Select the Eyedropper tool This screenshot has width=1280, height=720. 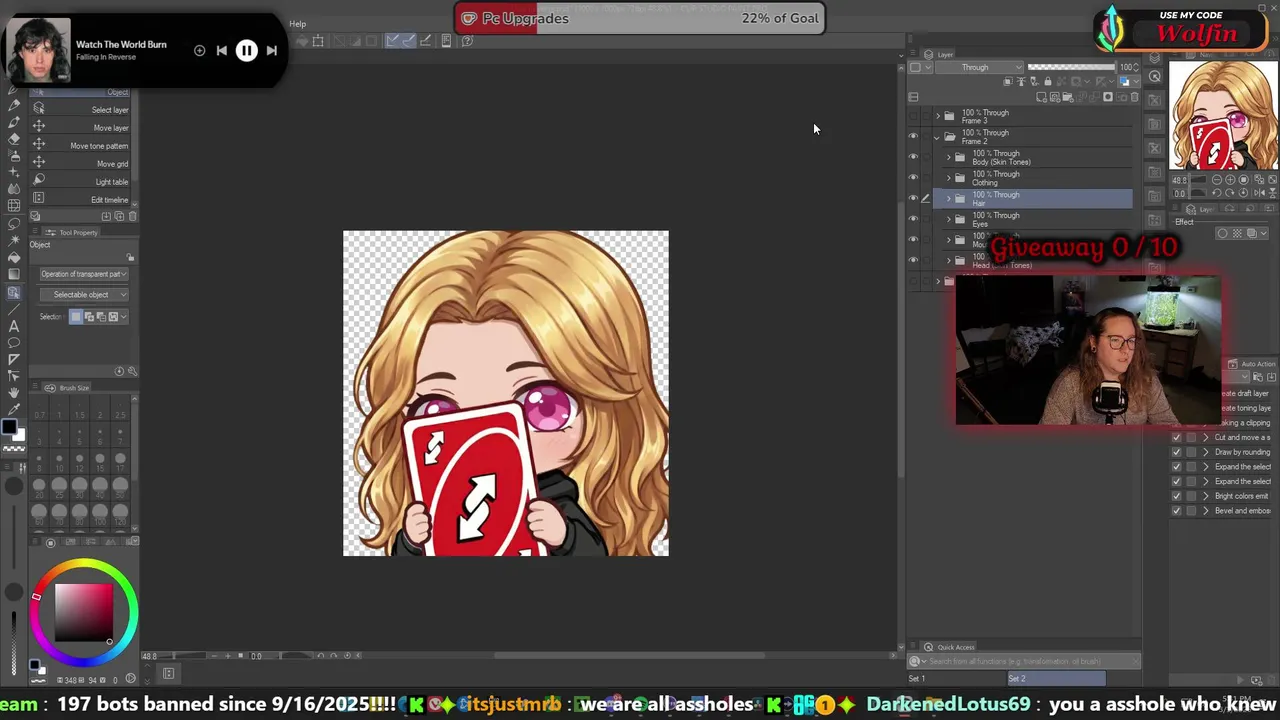[14, 410]
